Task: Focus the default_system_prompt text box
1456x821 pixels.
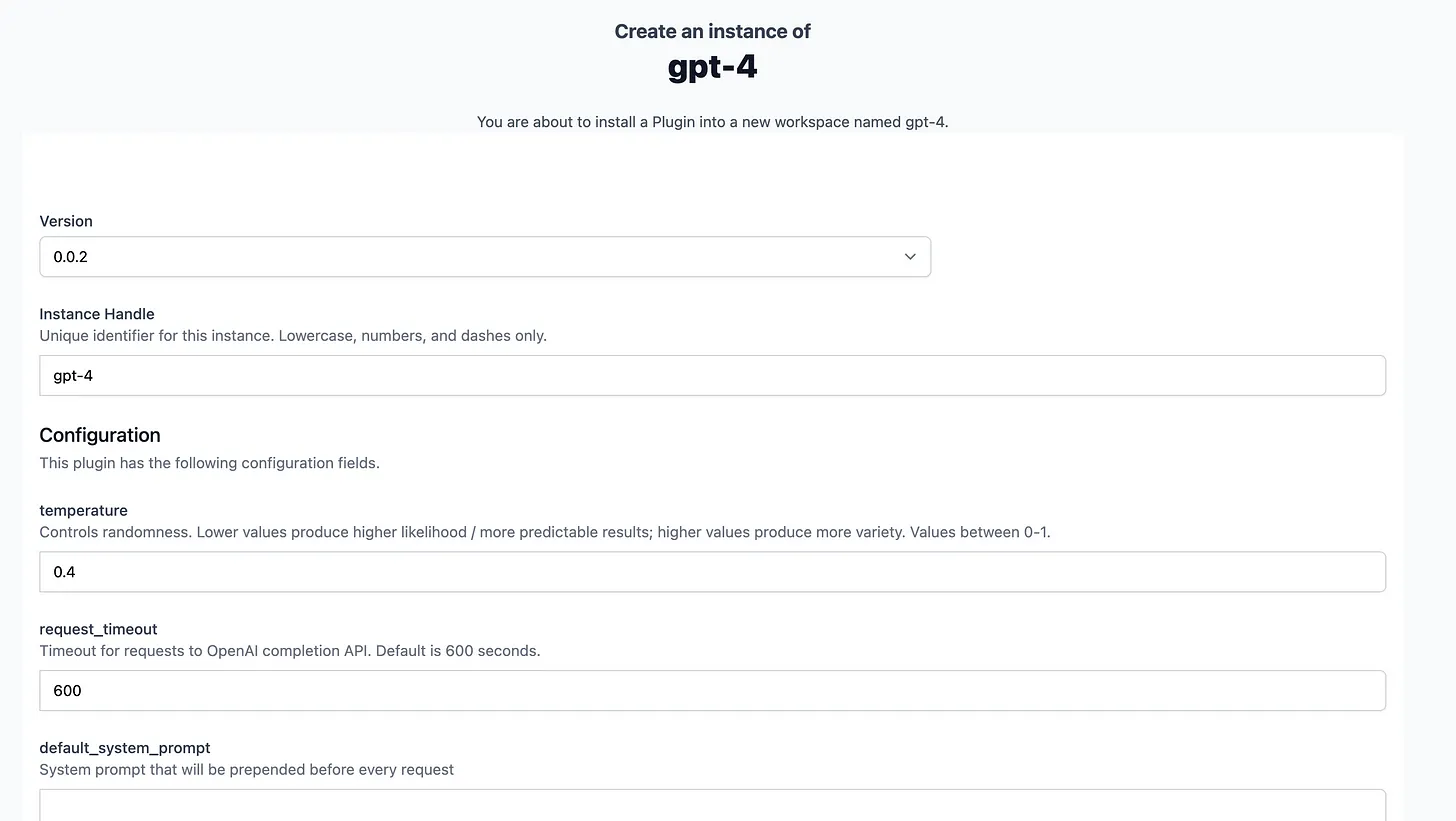Action: [x=712, y=806]
